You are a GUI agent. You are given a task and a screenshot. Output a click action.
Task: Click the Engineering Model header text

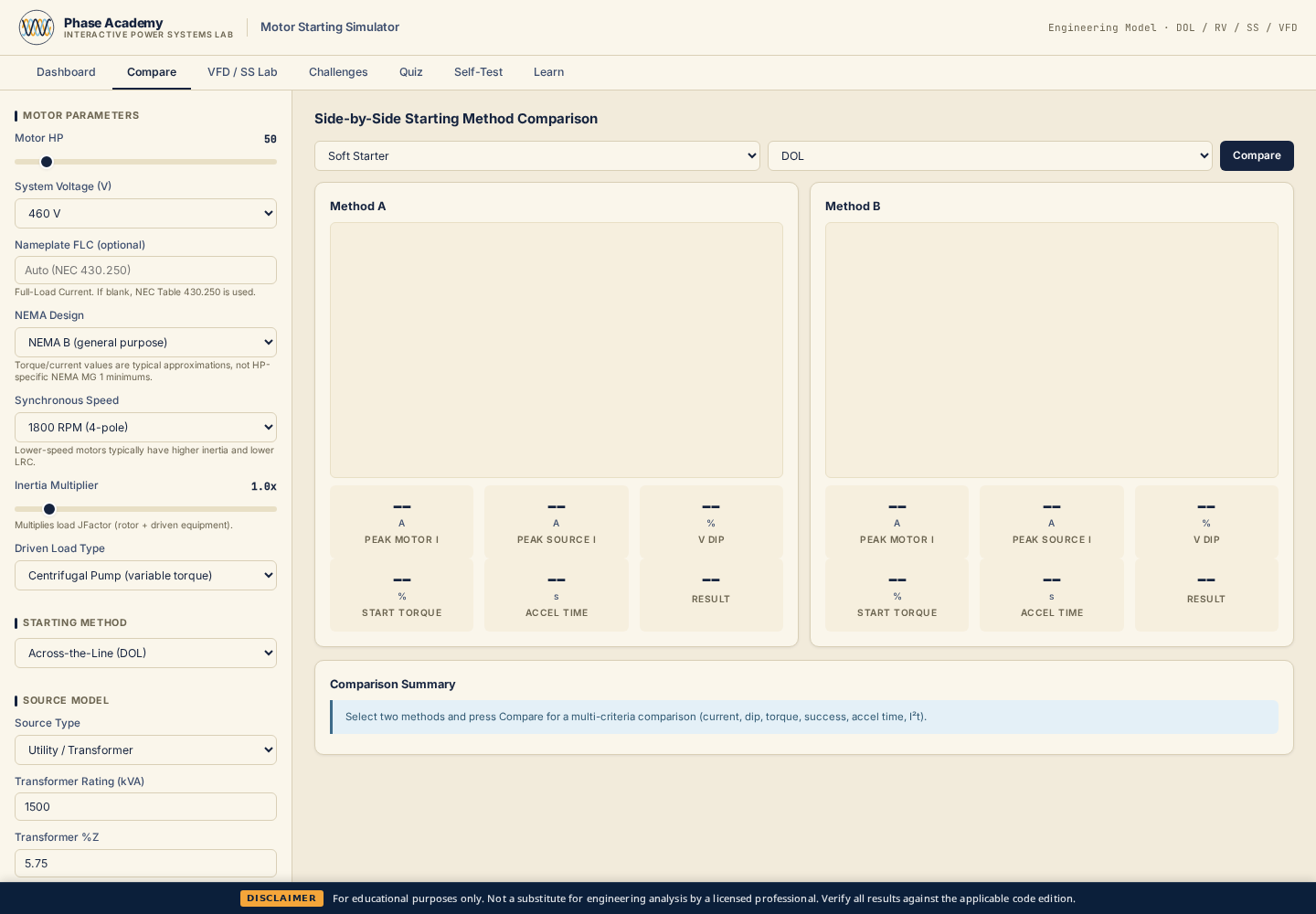point(1173,27)
